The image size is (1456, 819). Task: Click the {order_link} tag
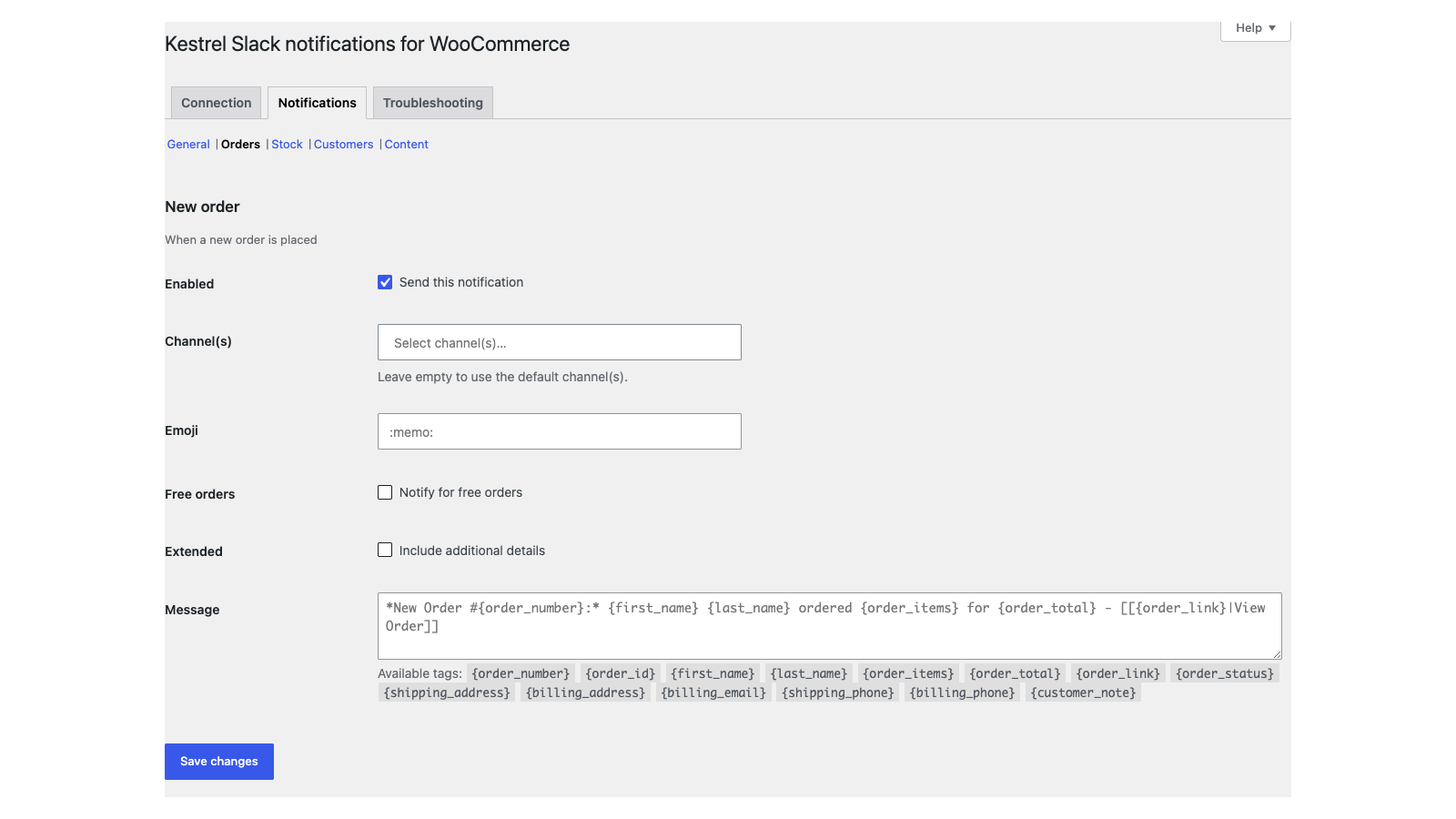[x=1117, y=673]
